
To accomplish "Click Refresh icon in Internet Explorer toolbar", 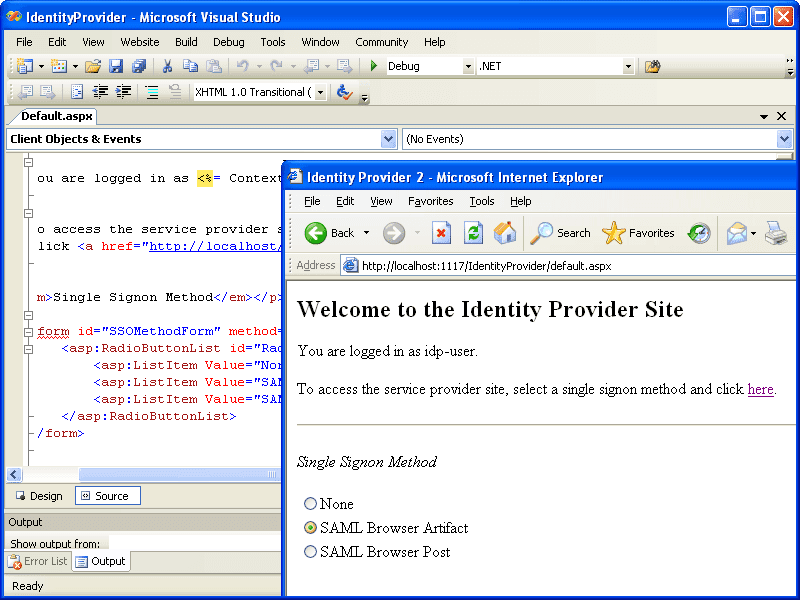I will [473, 233].
